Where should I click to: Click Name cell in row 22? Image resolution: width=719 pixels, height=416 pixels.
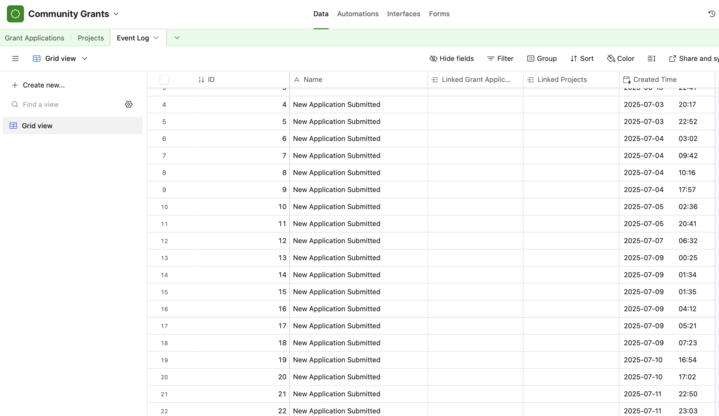pyautogui.click(x=358, y=410)
